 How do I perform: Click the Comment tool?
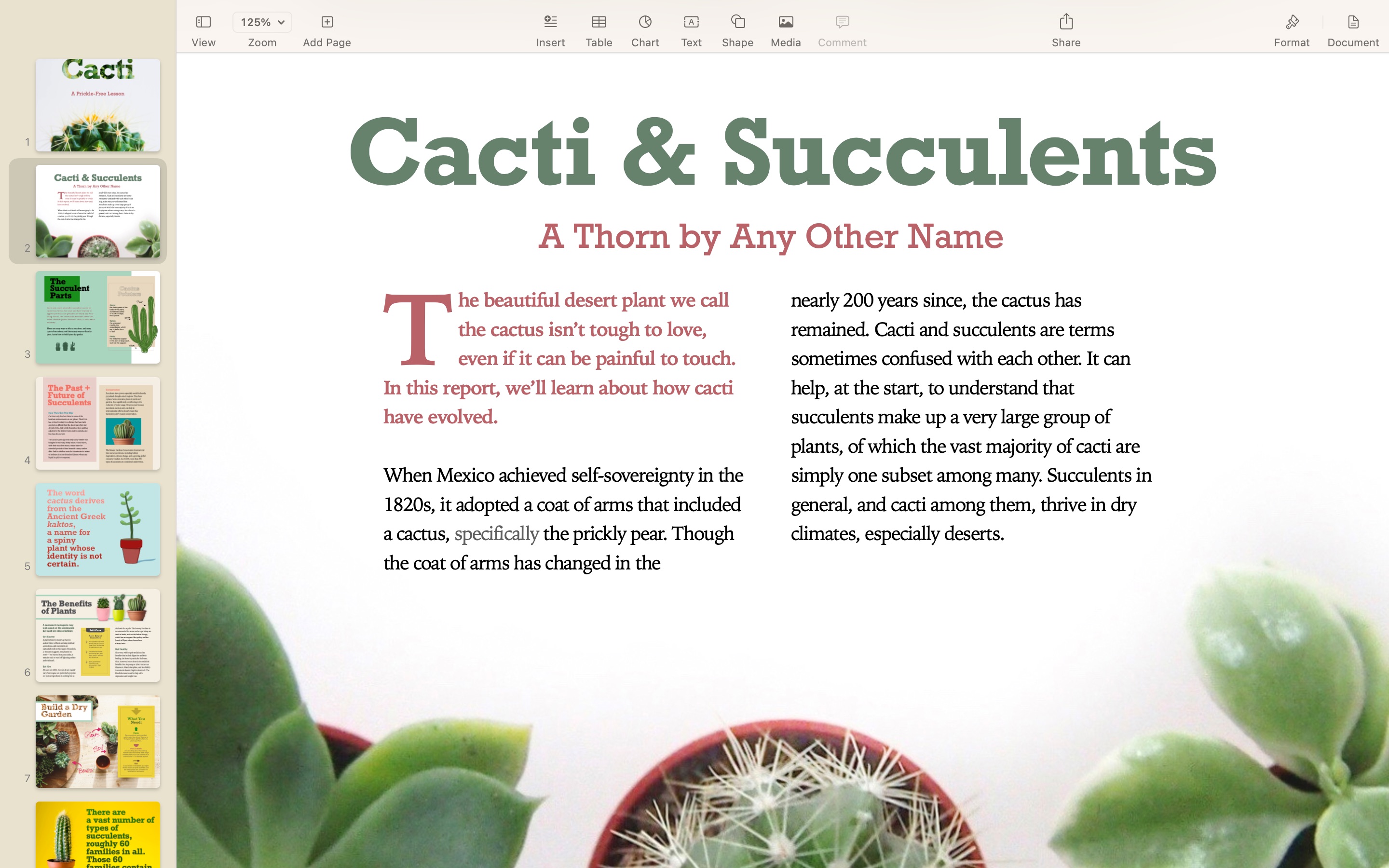(842, 31)
